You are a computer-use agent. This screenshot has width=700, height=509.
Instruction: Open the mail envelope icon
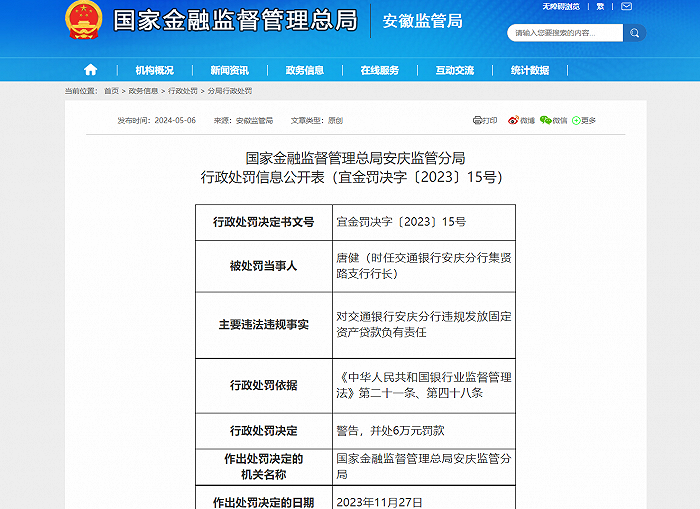[x=626, y=6]
